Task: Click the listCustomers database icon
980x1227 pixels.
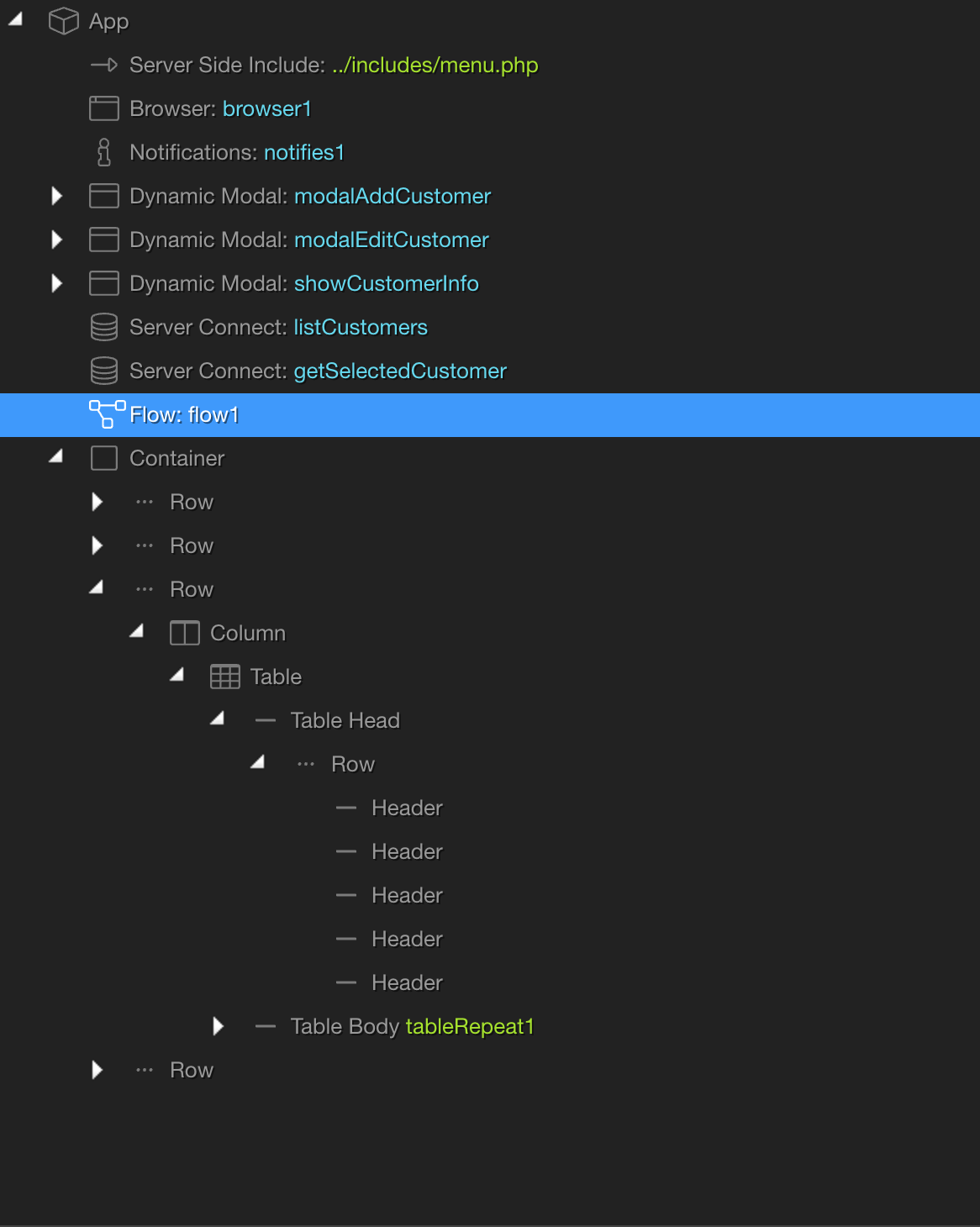Action: (103, 327)
